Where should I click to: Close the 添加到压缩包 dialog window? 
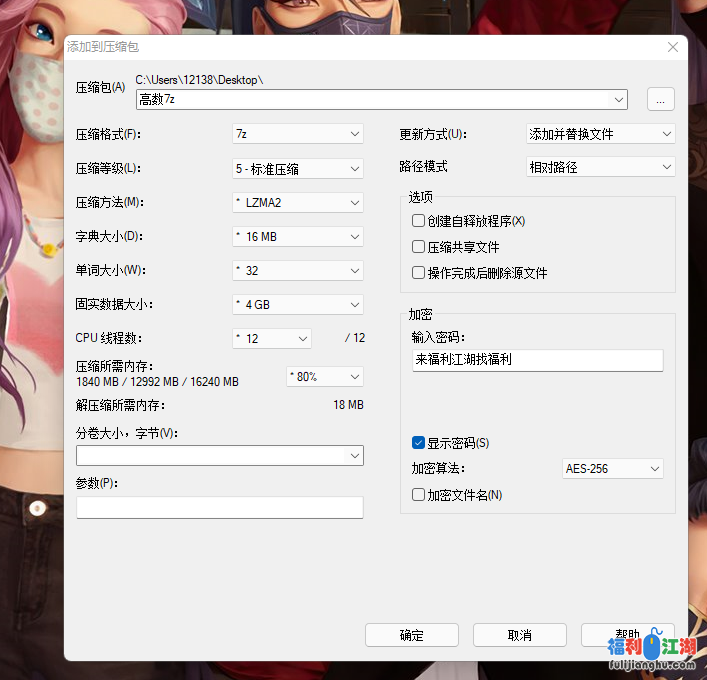click(x=672, y=47)
